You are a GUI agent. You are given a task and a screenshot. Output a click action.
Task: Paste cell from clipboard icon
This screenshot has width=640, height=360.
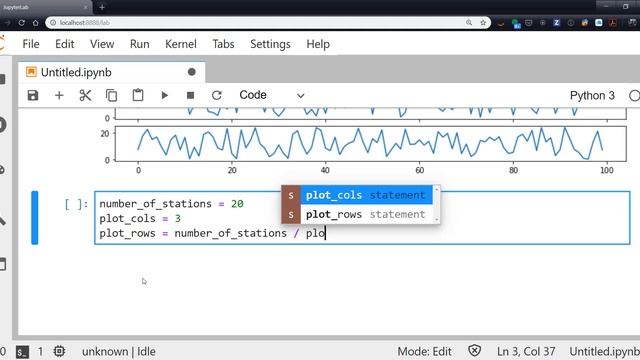(x=138, y=95)
